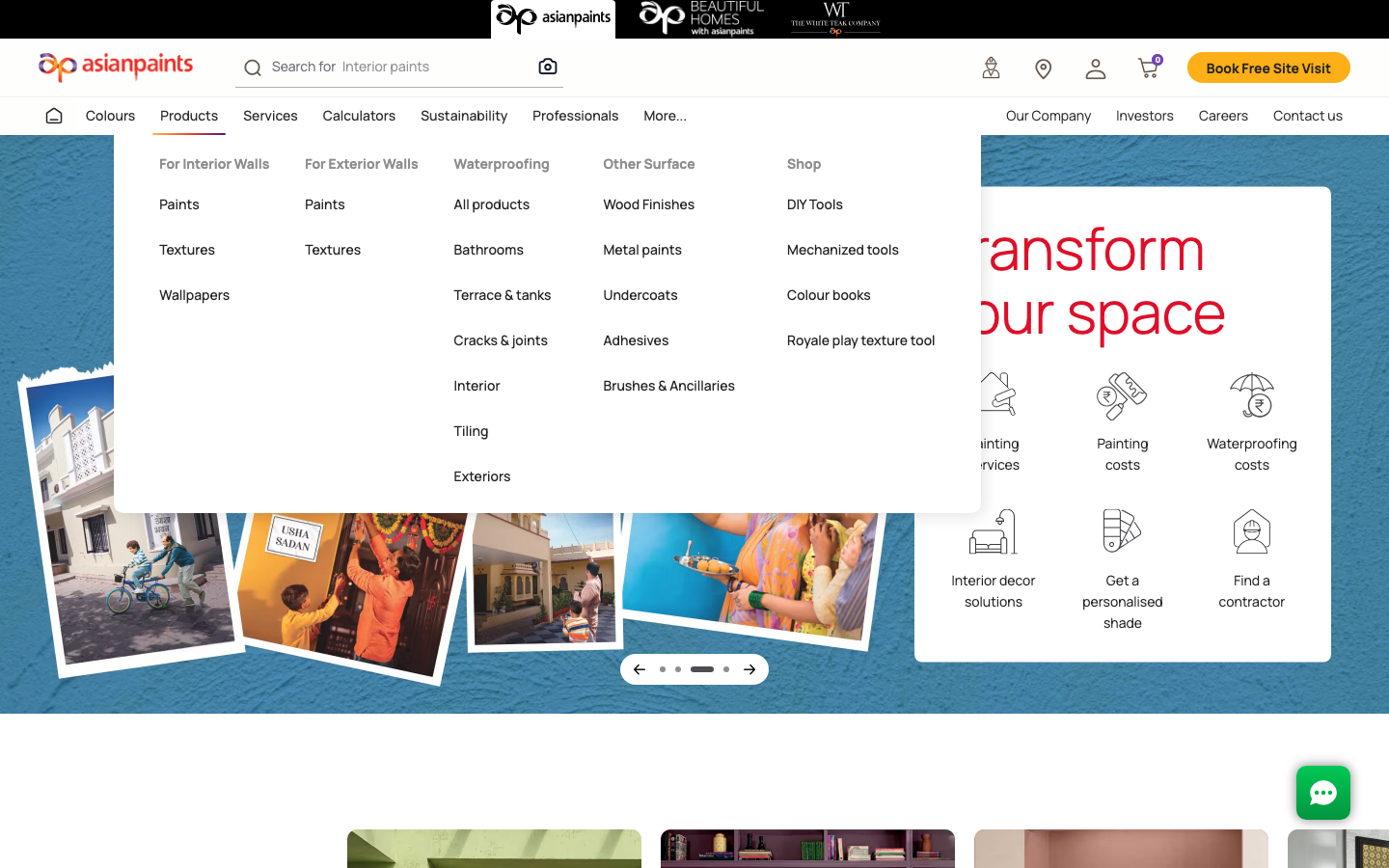The image size is (1389, 868).
Task: Expand the More... navigation menu
Action: [x=665, y=116]
